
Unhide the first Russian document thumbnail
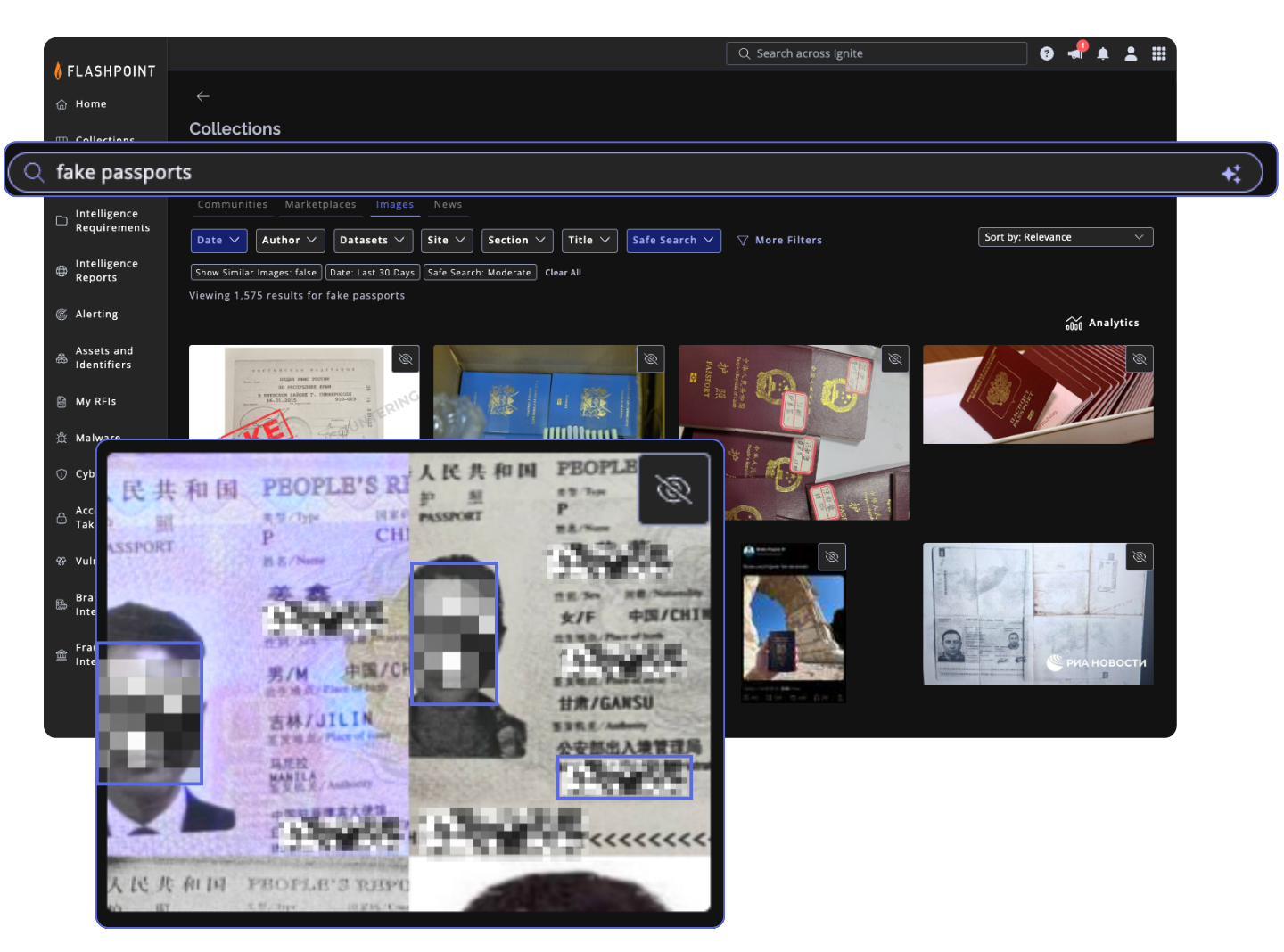point(406,359)
